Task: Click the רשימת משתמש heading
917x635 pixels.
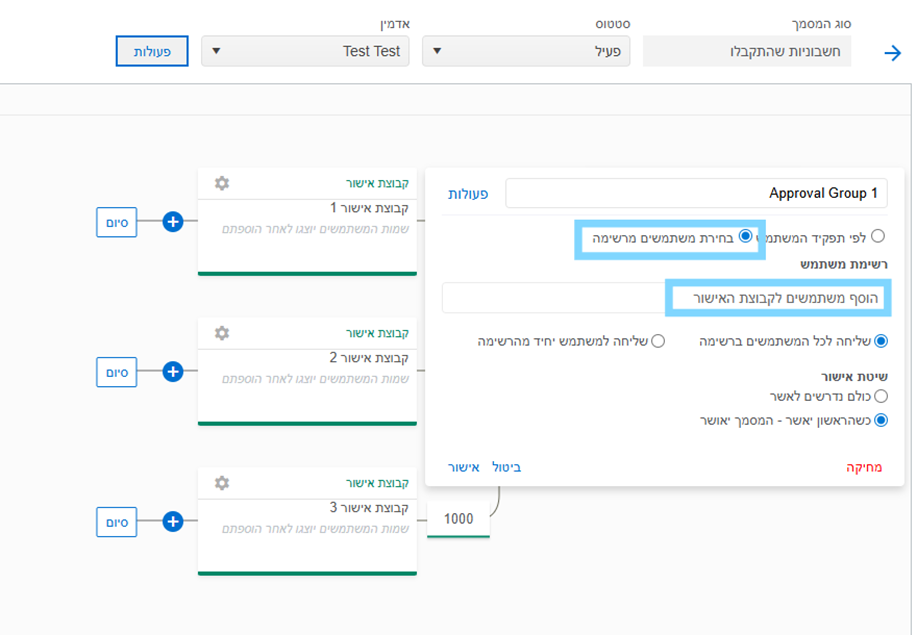Action: pos(843,264)
